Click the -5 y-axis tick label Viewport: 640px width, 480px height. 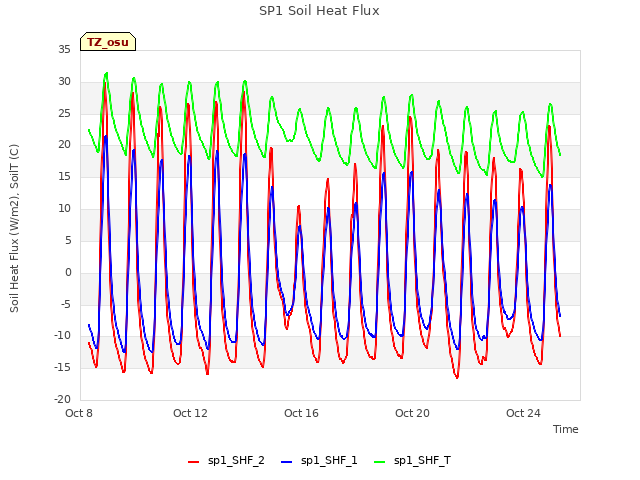click(66, 304)
